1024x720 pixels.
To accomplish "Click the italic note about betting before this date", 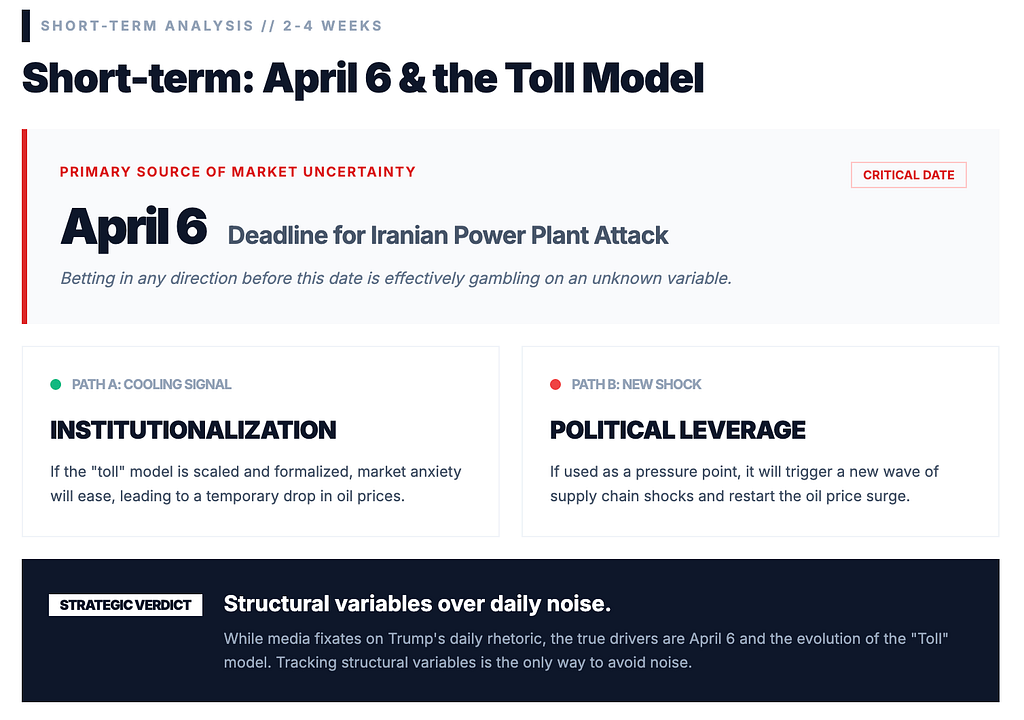I will click(396, 278).
